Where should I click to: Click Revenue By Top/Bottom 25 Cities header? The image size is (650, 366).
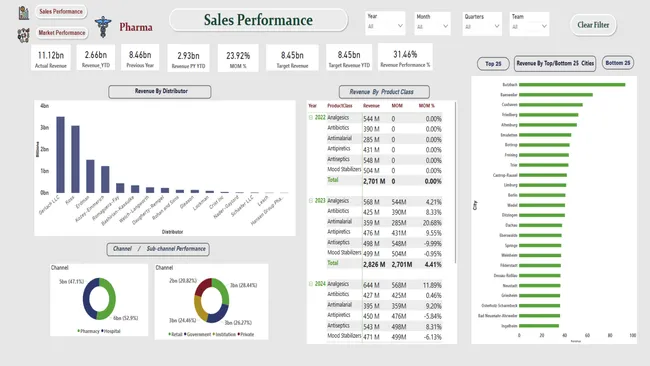pos(555,63)
